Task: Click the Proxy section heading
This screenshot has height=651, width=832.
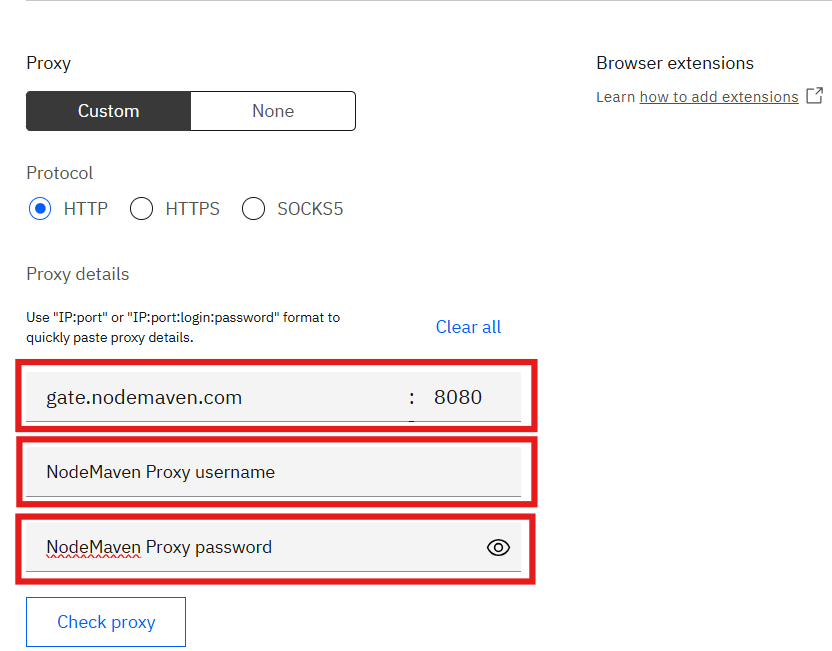Action: pos(48,63)
